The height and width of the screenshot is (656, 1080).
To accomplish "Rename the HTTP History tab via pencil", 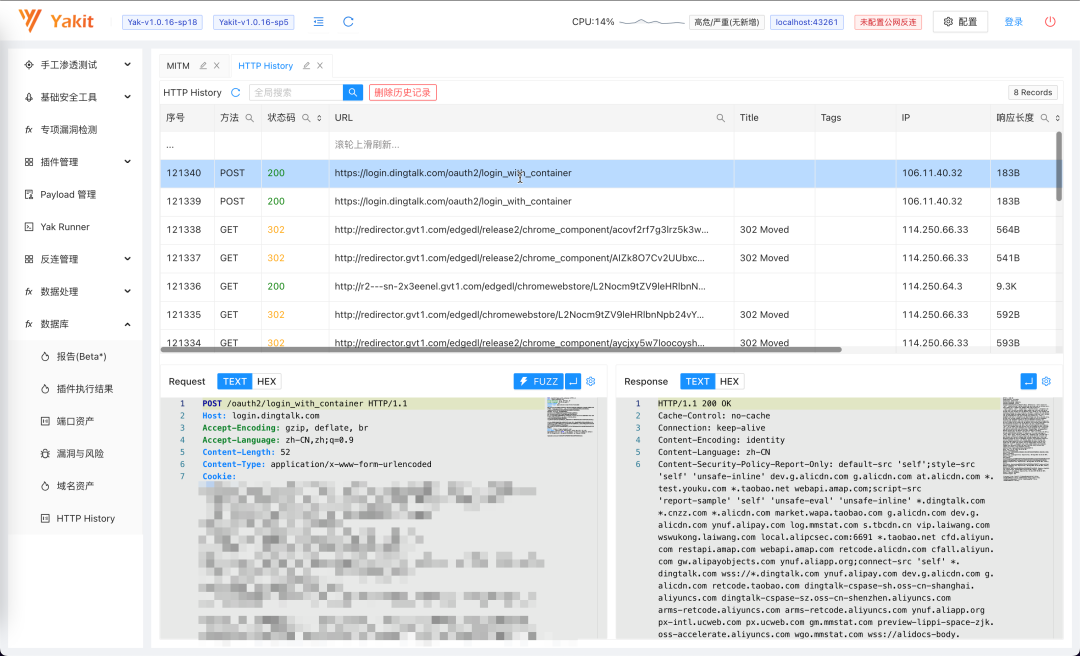I will (x=307, y=66).
